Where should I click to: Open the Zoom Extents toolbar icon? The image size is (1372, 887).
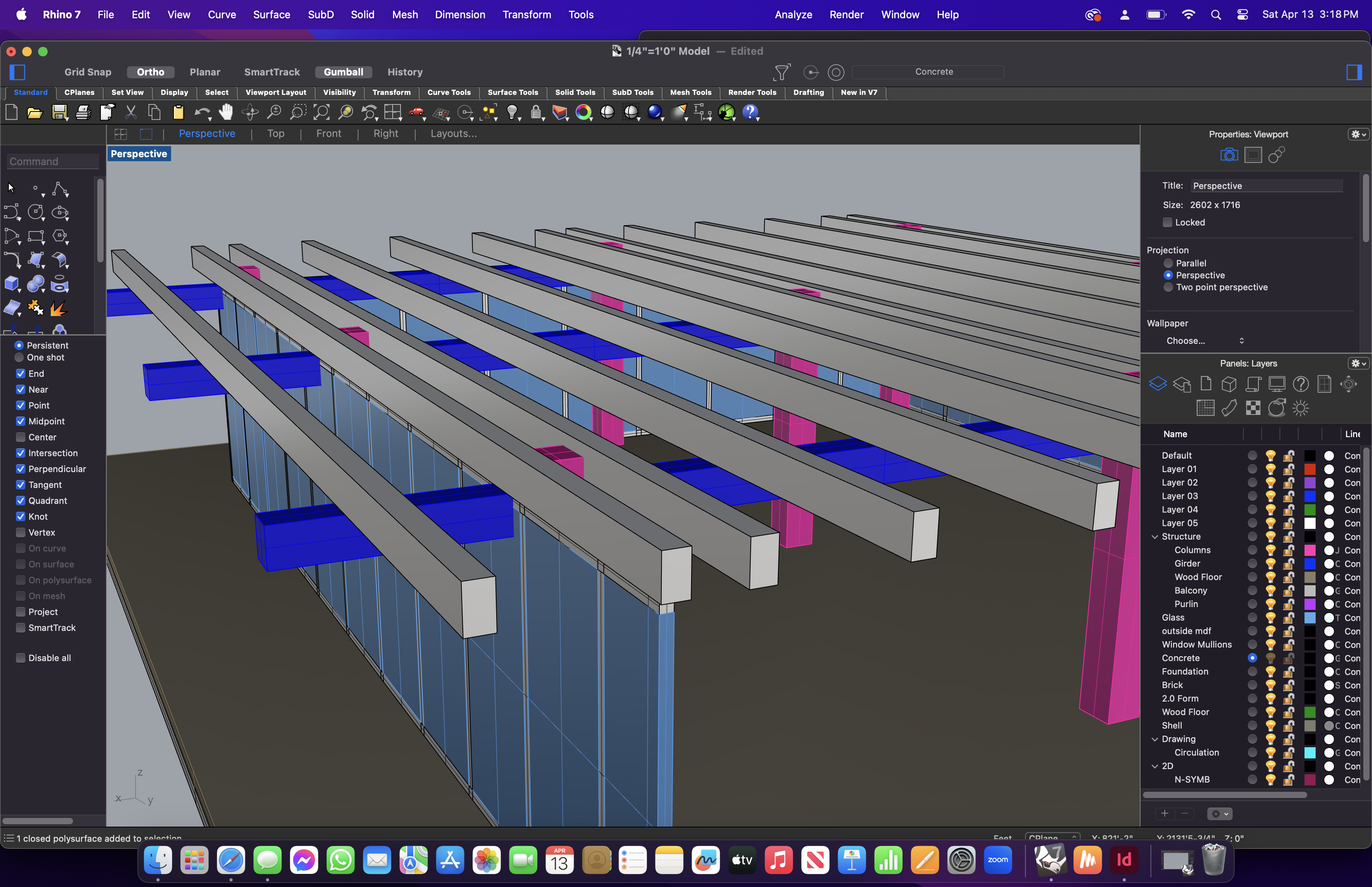[322, 112]
